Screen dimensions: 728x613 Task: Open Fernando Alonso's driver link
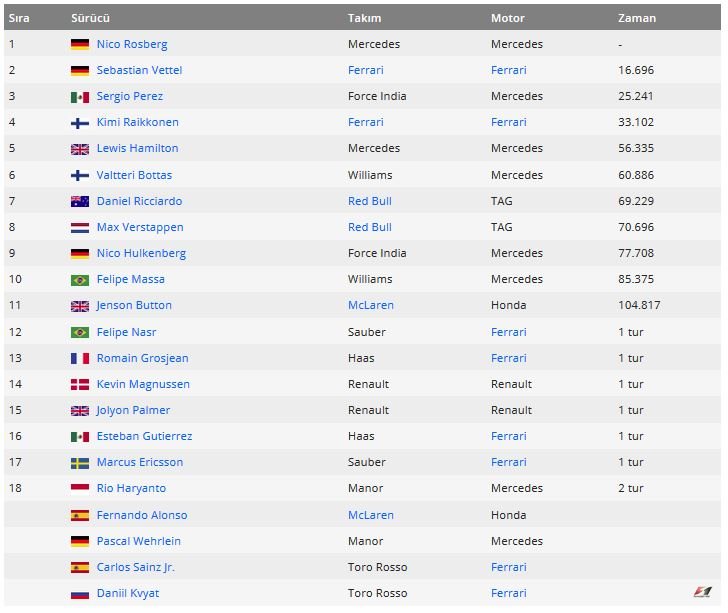(142, 516)
